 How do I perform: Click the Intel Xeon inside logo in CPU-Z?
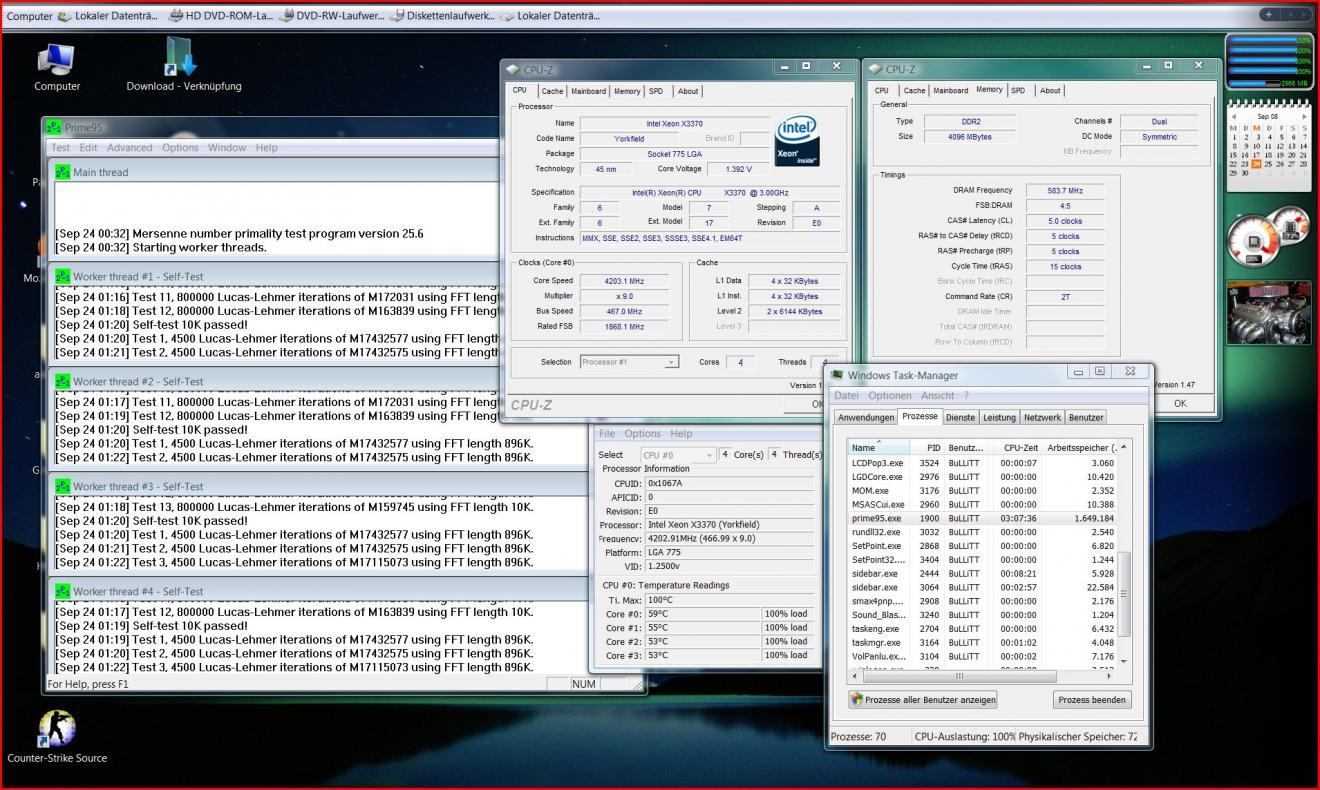pos(797,141)
